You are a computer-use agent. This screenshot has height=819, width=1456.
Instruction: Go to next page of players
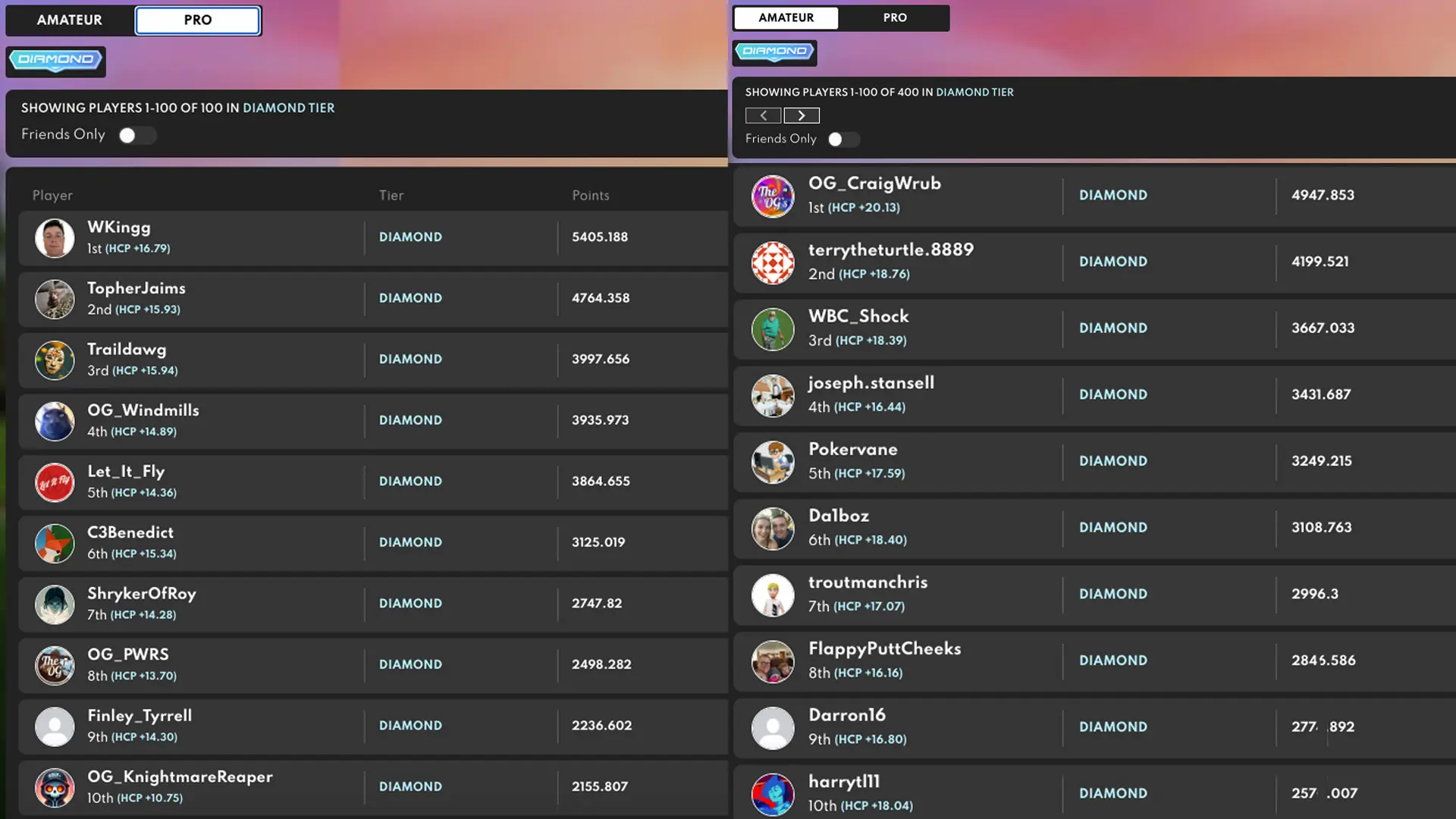coord(802,115)
